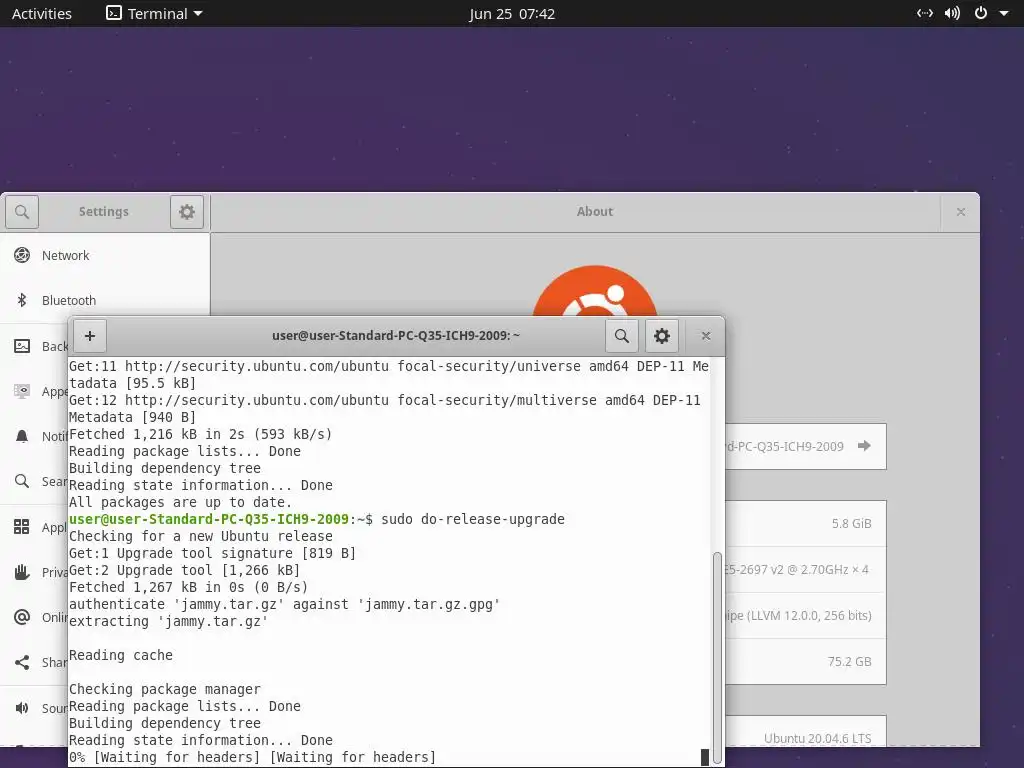Click the Online Accounts at-sign icon
The width and height of the screenshot is (1024, 768).
tap(22, 617)
